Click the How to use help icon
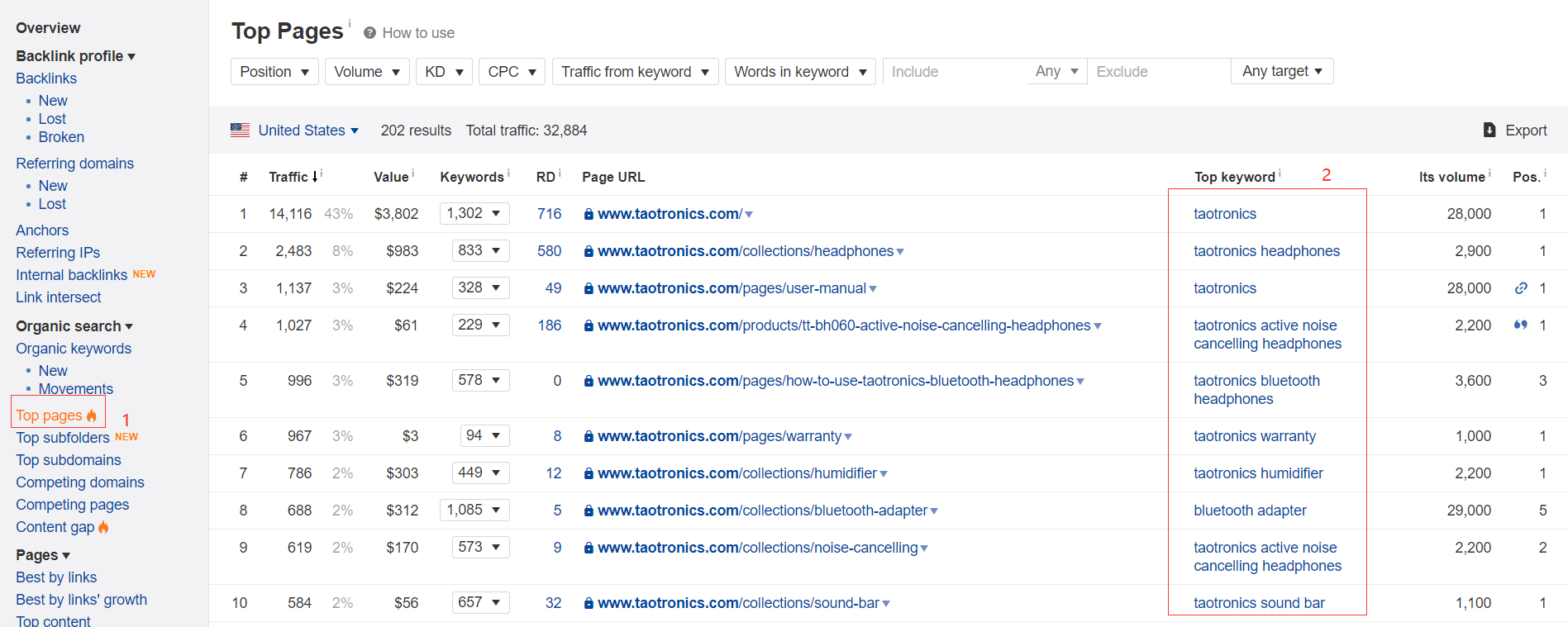The image size is (1568, 627). 369,33
